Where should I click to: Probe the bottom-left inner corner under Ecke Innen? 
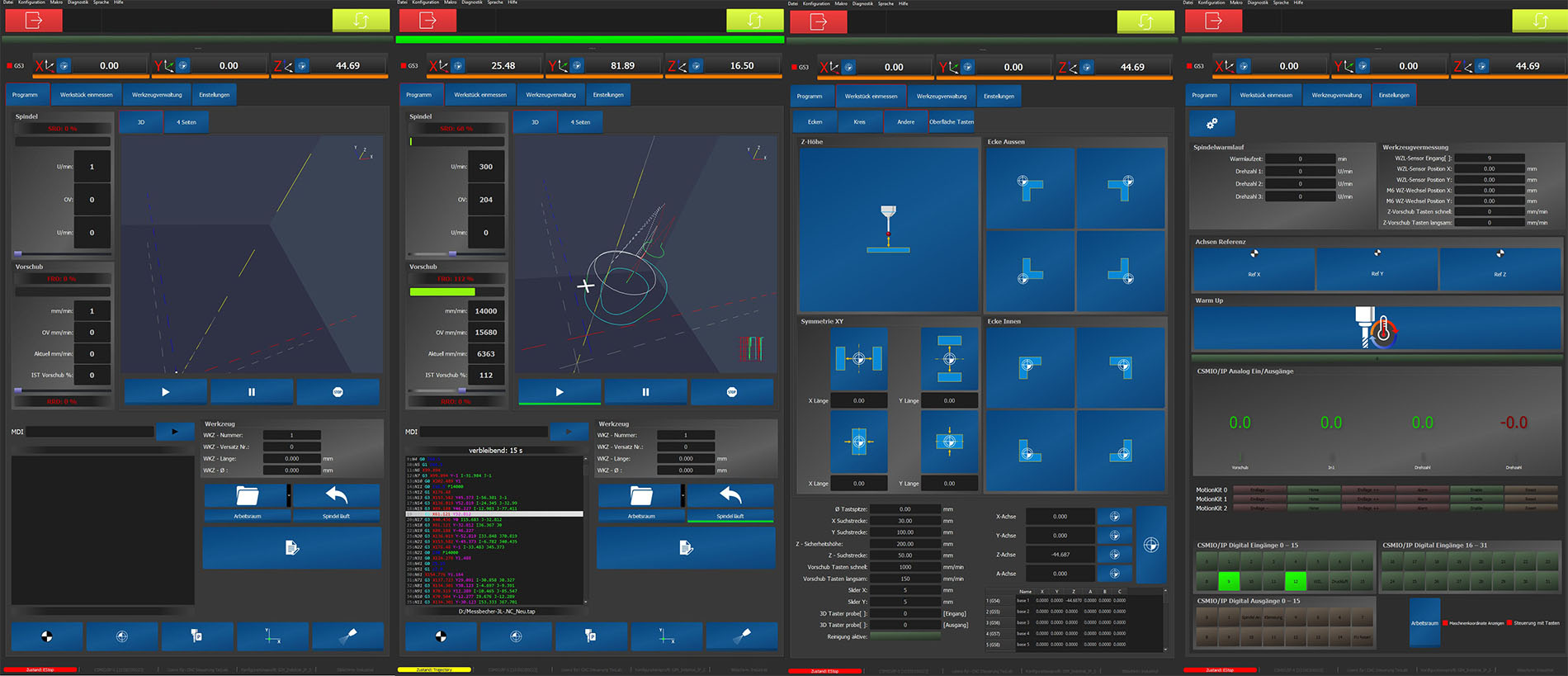coord(1030,450)
